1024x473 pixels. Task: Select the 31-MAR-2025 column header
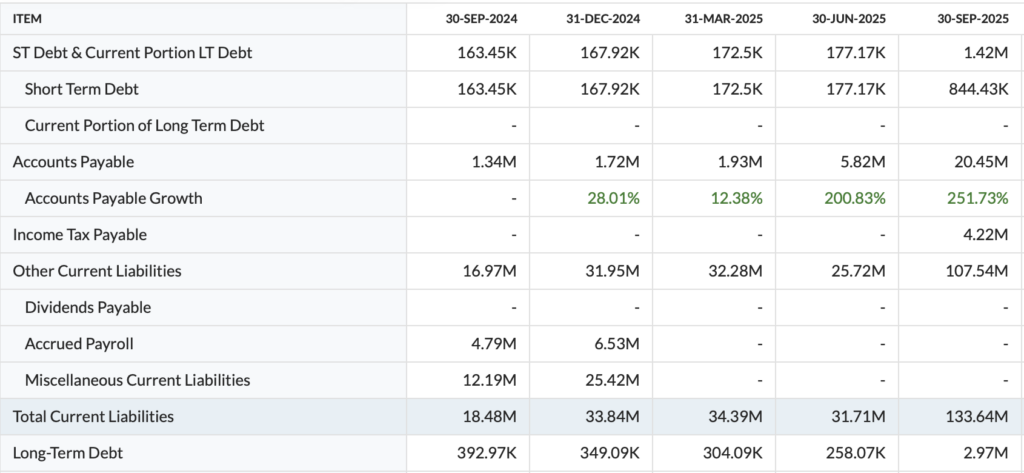click(726, 18)
